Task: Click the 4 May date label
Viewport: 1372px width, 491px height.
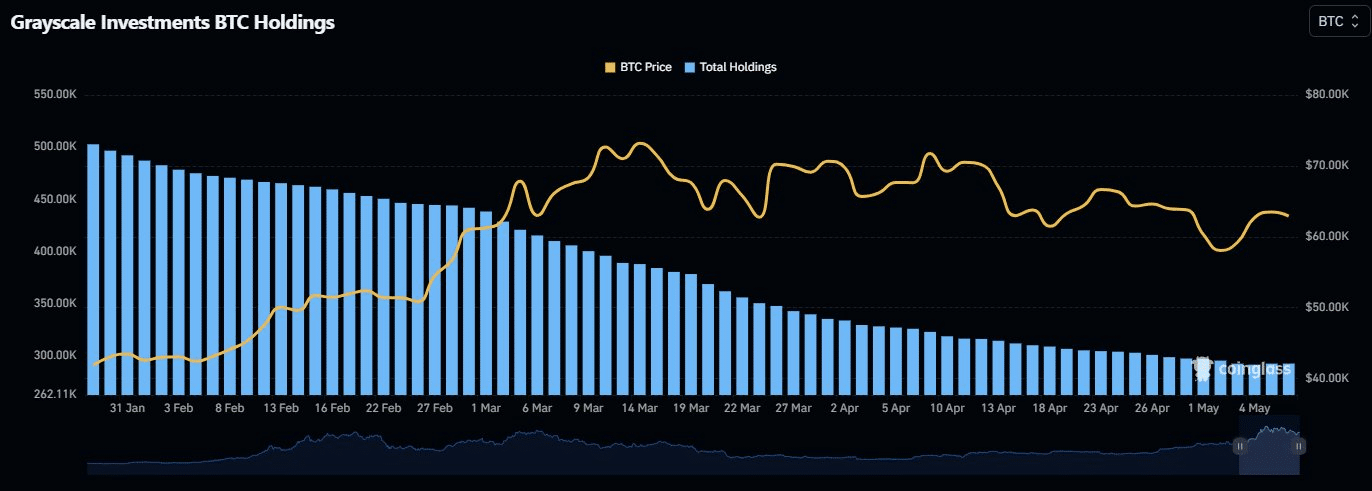Action: (1254, 409)
